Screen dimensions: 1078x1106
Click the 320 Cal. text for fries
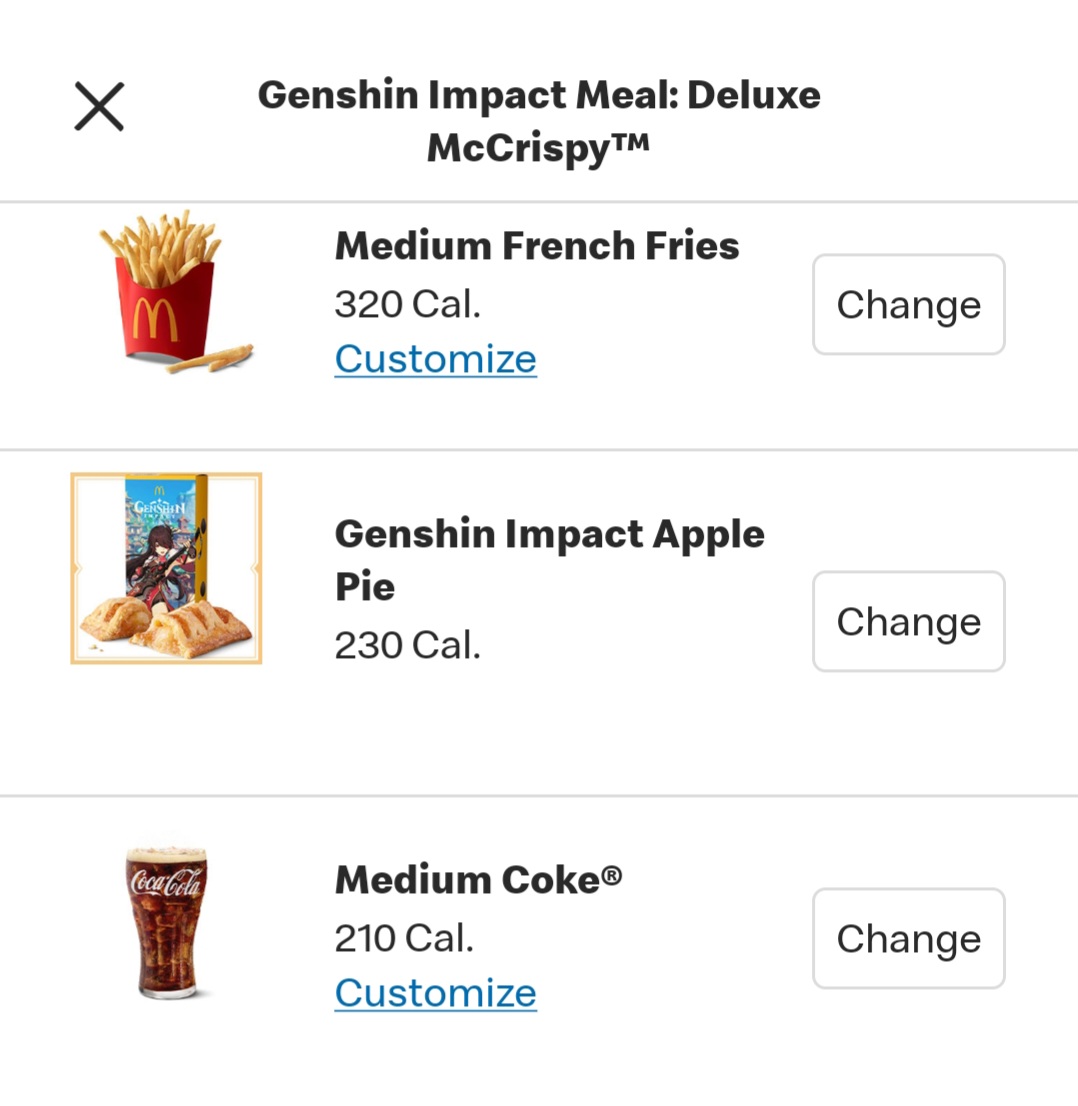point(408,304)
